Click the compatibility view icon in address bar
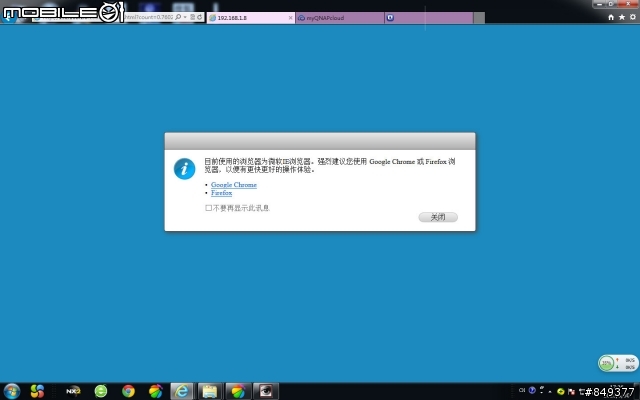640x400 pixels. pyautogui.click(x=193, y=17)
